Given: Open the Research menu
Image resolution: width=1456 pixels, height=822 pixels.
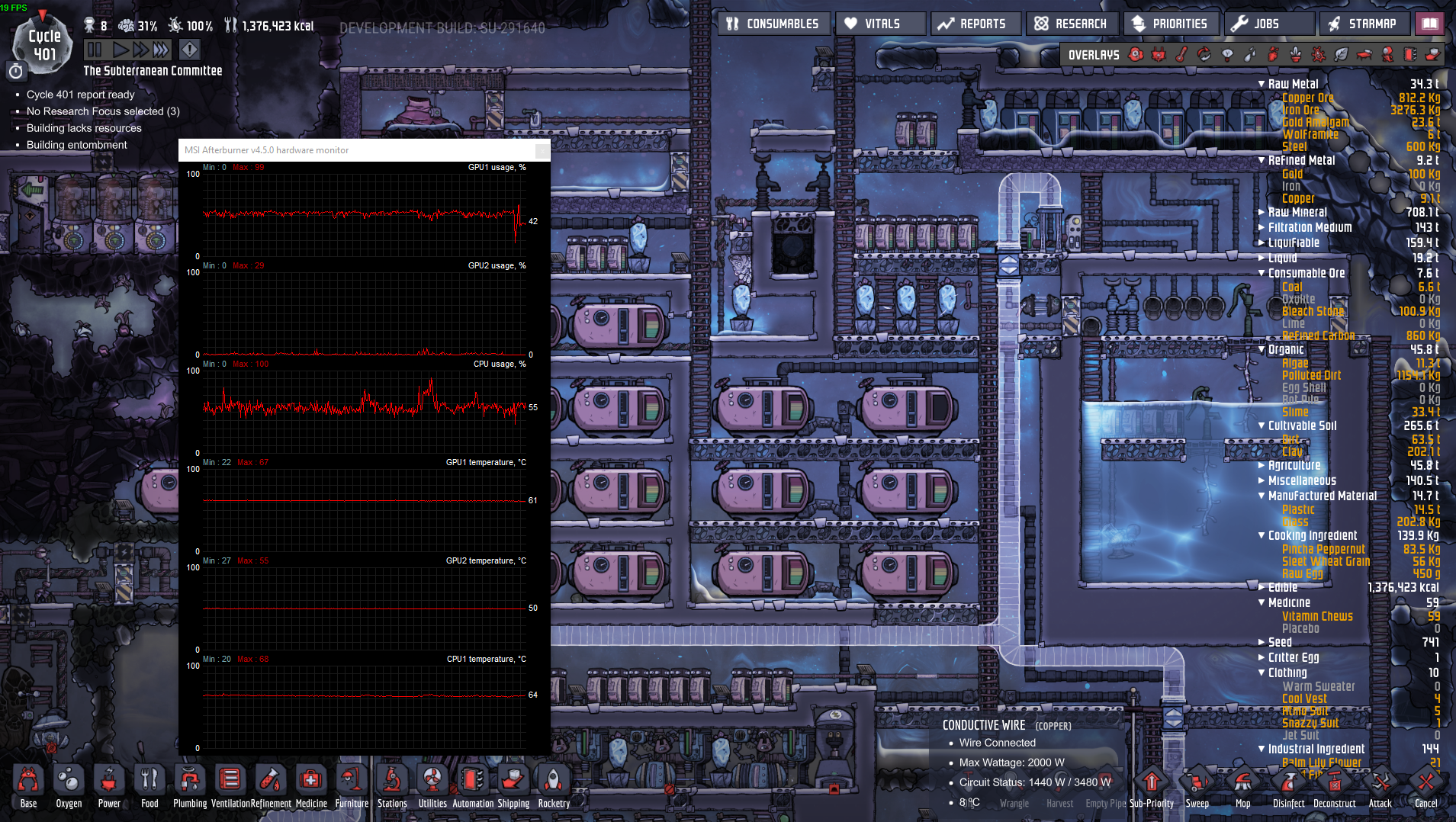Looking at the screenshot, I should tap(1072, 24).
